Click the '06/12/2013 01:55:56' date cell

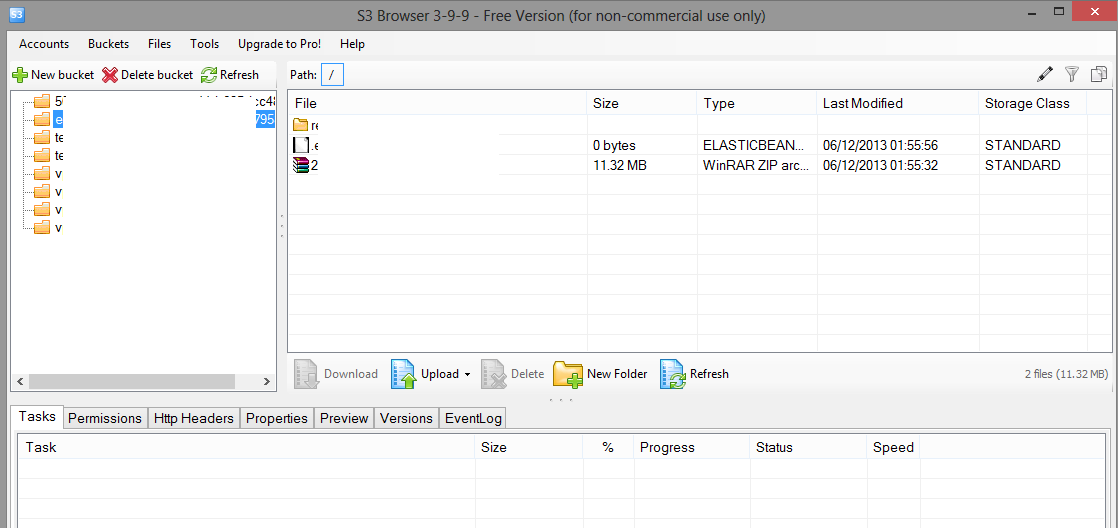(x=880, y=145)
